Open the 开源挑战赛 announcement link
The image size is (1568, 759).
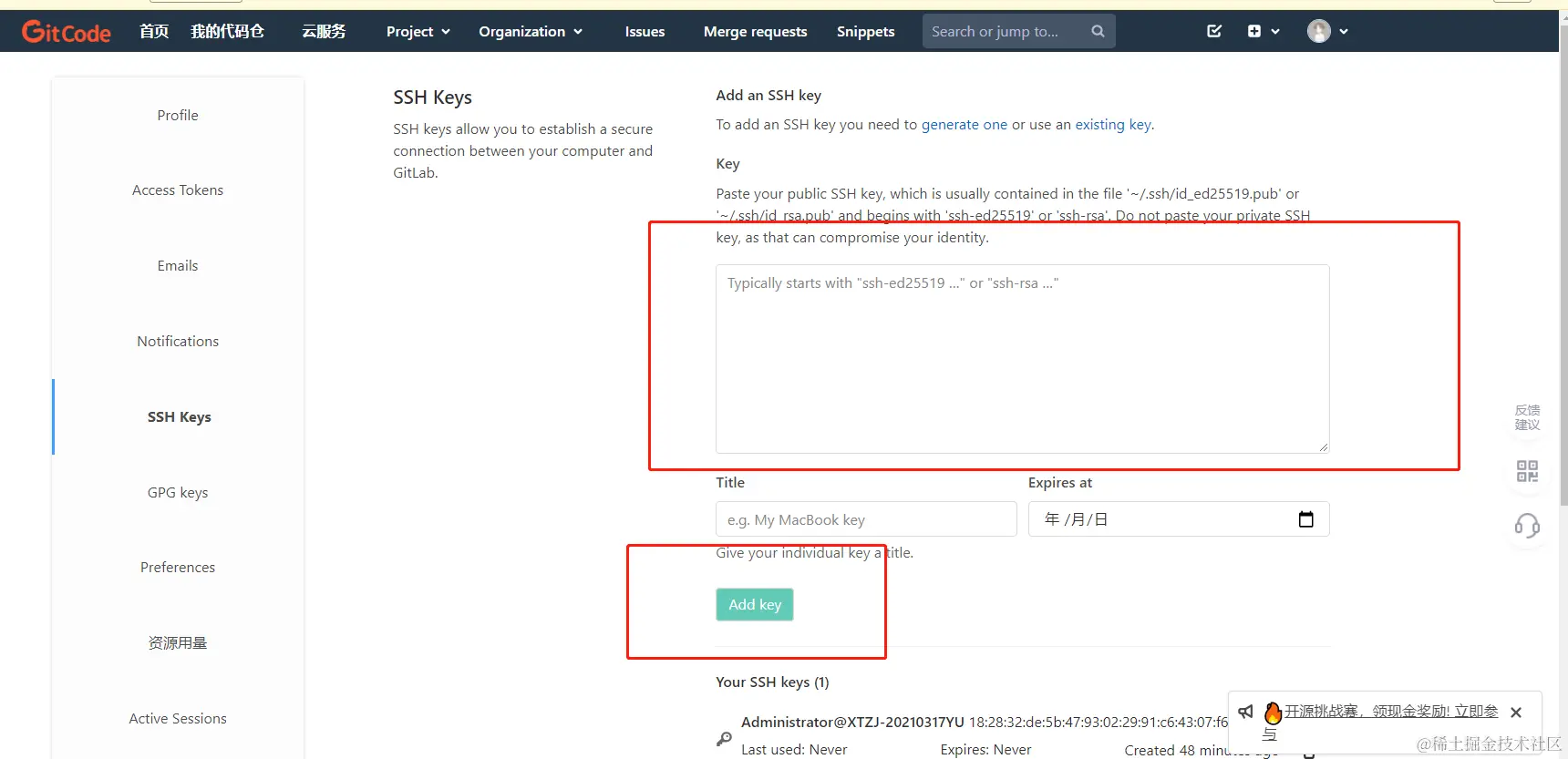pos(1390,712)
